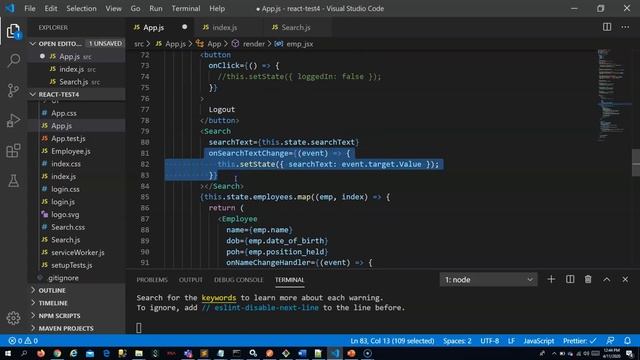Show the Problems panel tab
640x360 pixels.
pyautogui.click(x=152, y=280)
